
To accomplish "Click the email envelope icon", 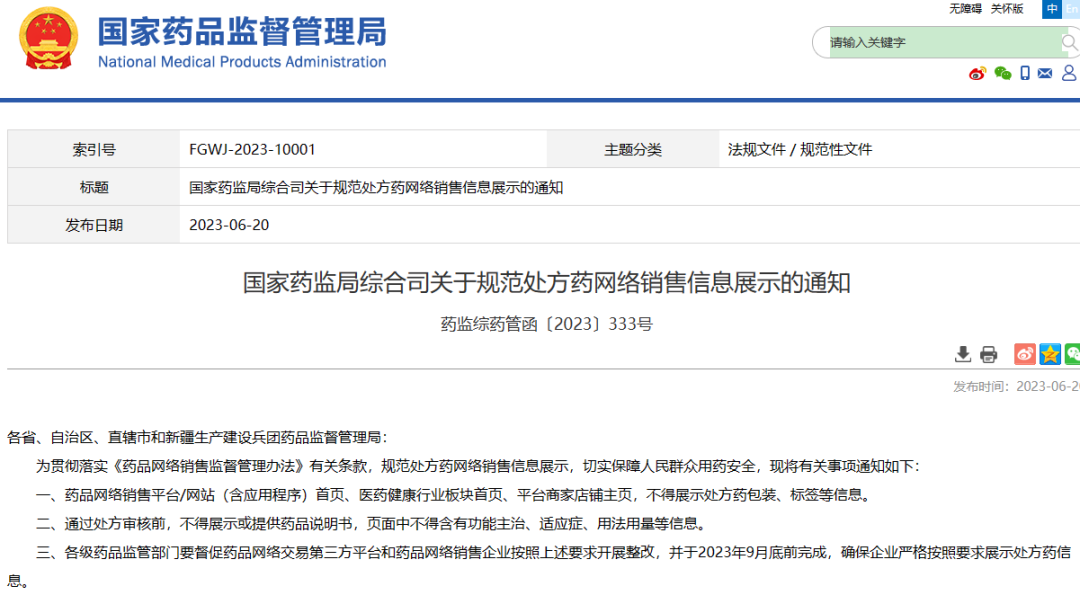I will (x=1045, y=73).
